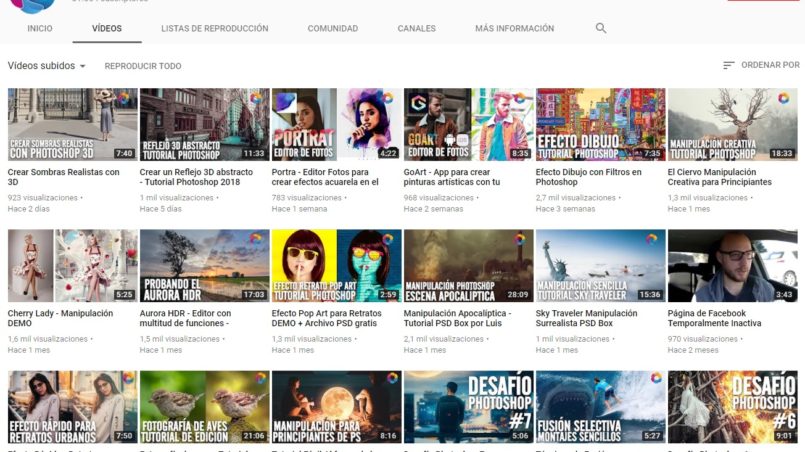The width and height of the screenshot is (805, 452).
Task: Open the Desafío Photoshop #7 thumbnail
Action: (469, 407)
